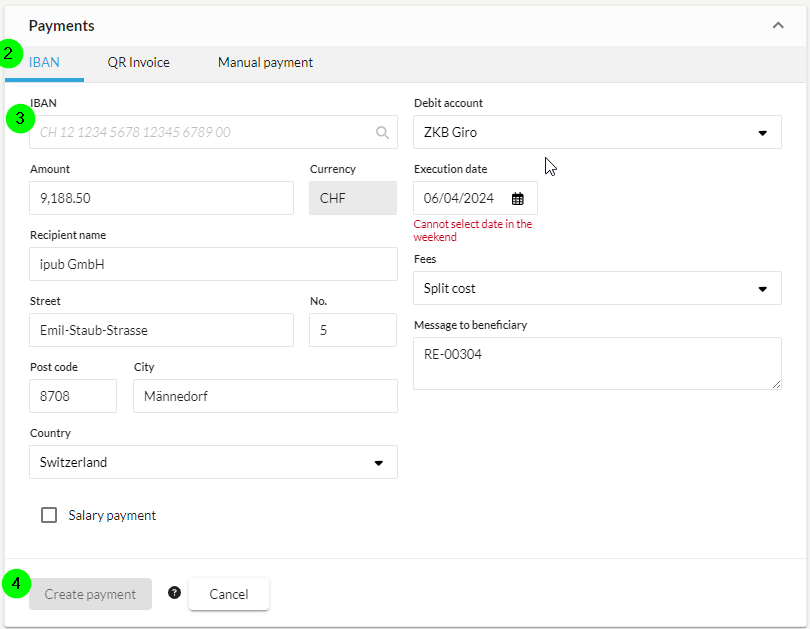This screenshot has width=810, height=629.
Task: Open the Country dropdown
Action: point(213,462)
